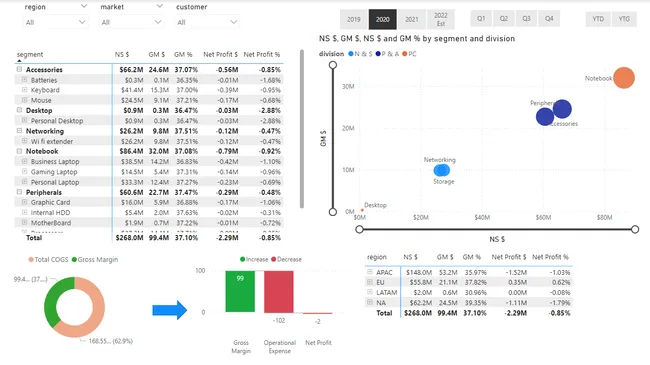Expand the Personal Desktop row
Viewport: 650px width, 365px height.
(x=24, y=120)
